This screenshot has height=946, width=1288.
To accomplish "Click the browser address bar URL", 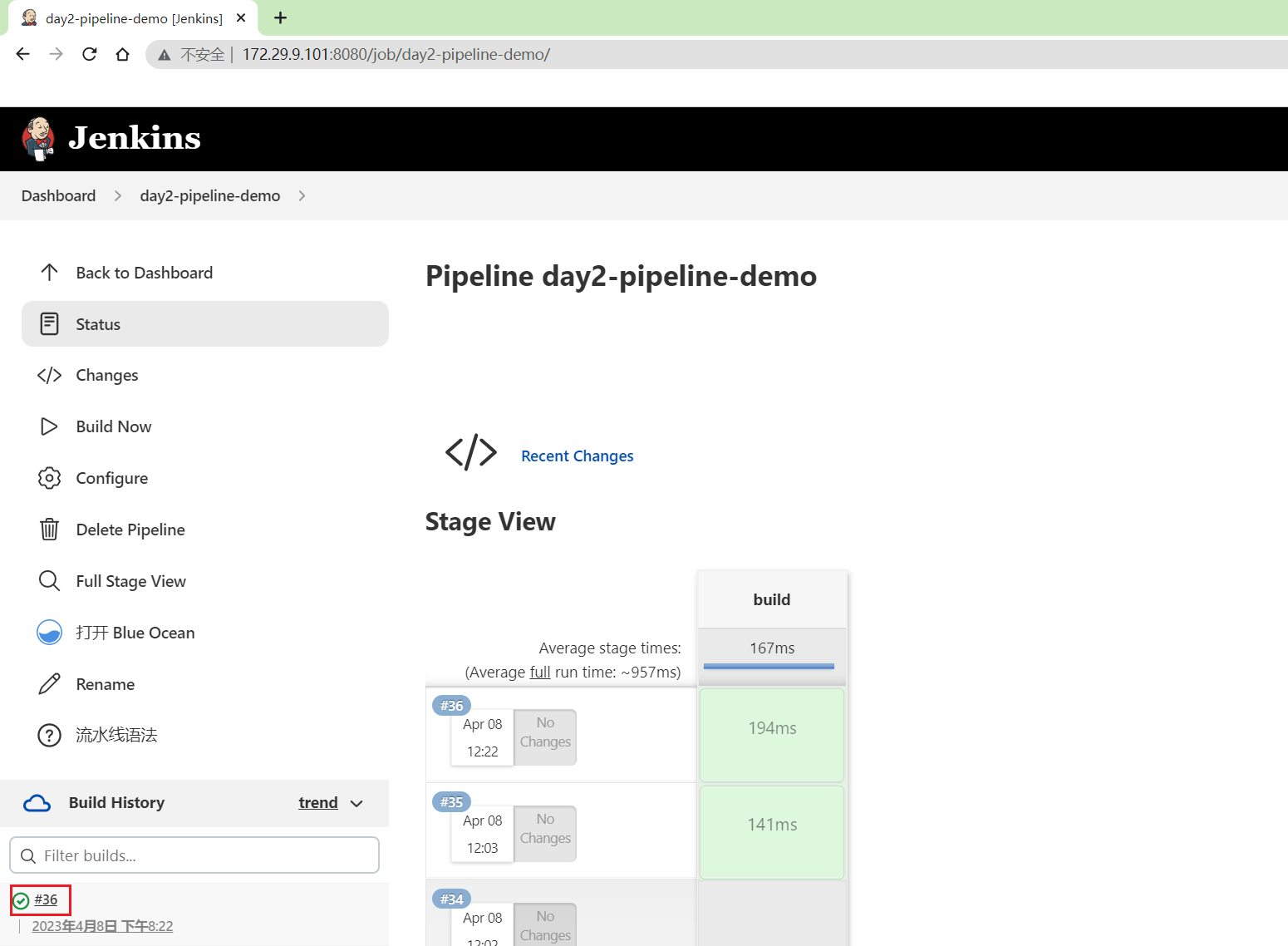I will [396, 54].
